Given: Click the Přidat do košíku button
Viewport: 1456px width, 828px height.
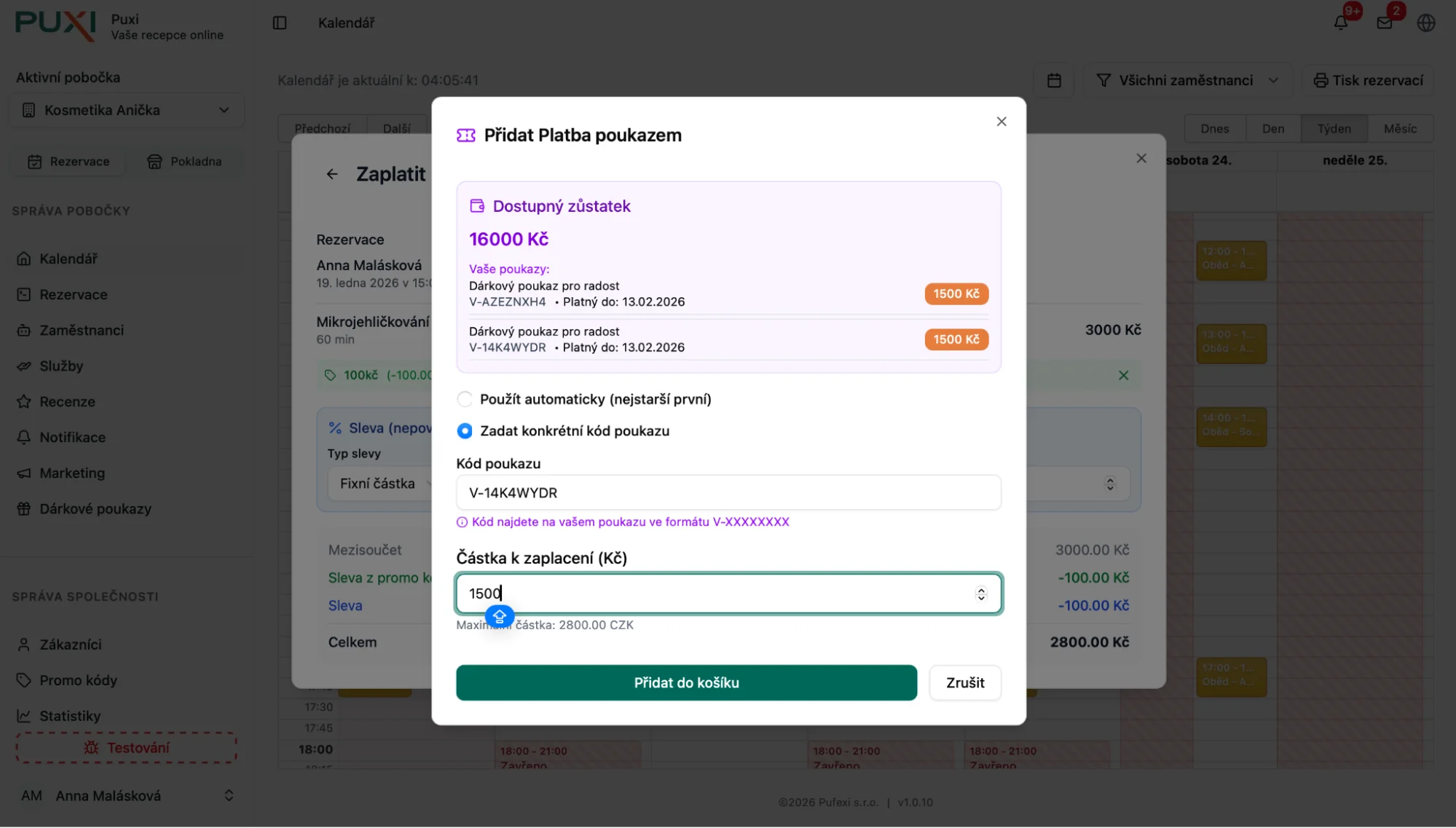Looking at the screenshot, I should 686,683.
